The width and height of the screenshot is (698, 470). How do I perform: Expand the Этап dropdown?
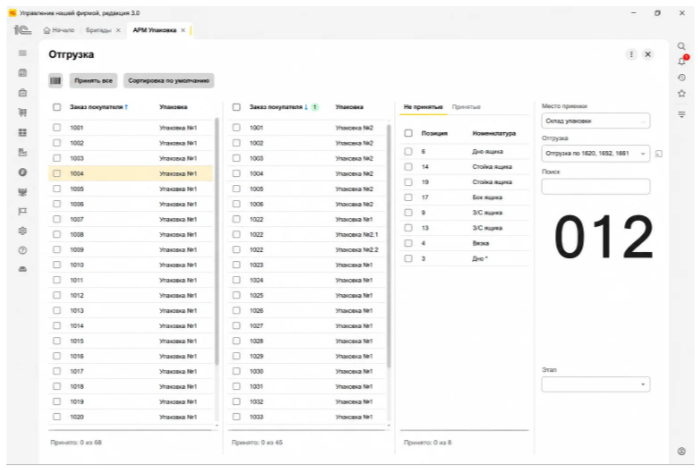tap(643, 384)
